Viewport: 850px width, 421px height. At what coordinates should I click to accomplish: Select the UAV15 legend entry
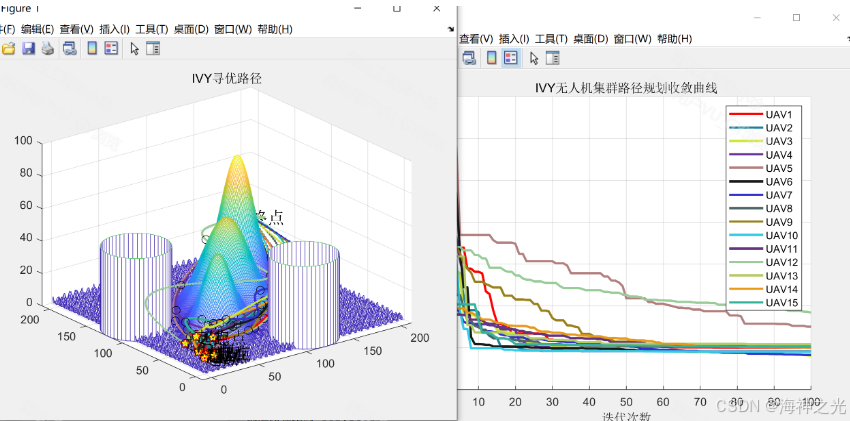pyautogui.click(x=763, y=302)
